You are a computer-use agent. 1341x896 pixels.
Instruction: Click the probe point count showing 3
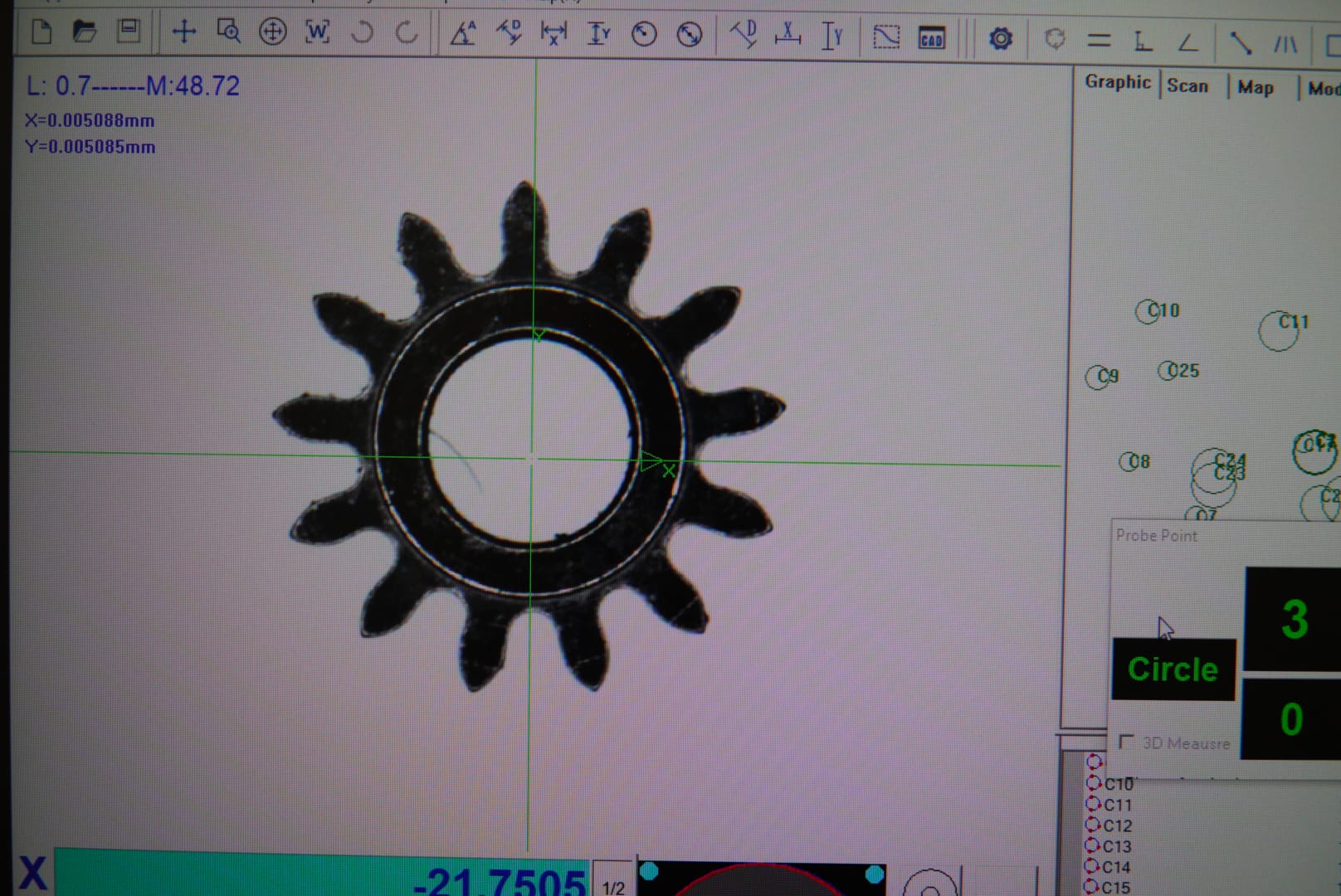(x=1294, y=619)
